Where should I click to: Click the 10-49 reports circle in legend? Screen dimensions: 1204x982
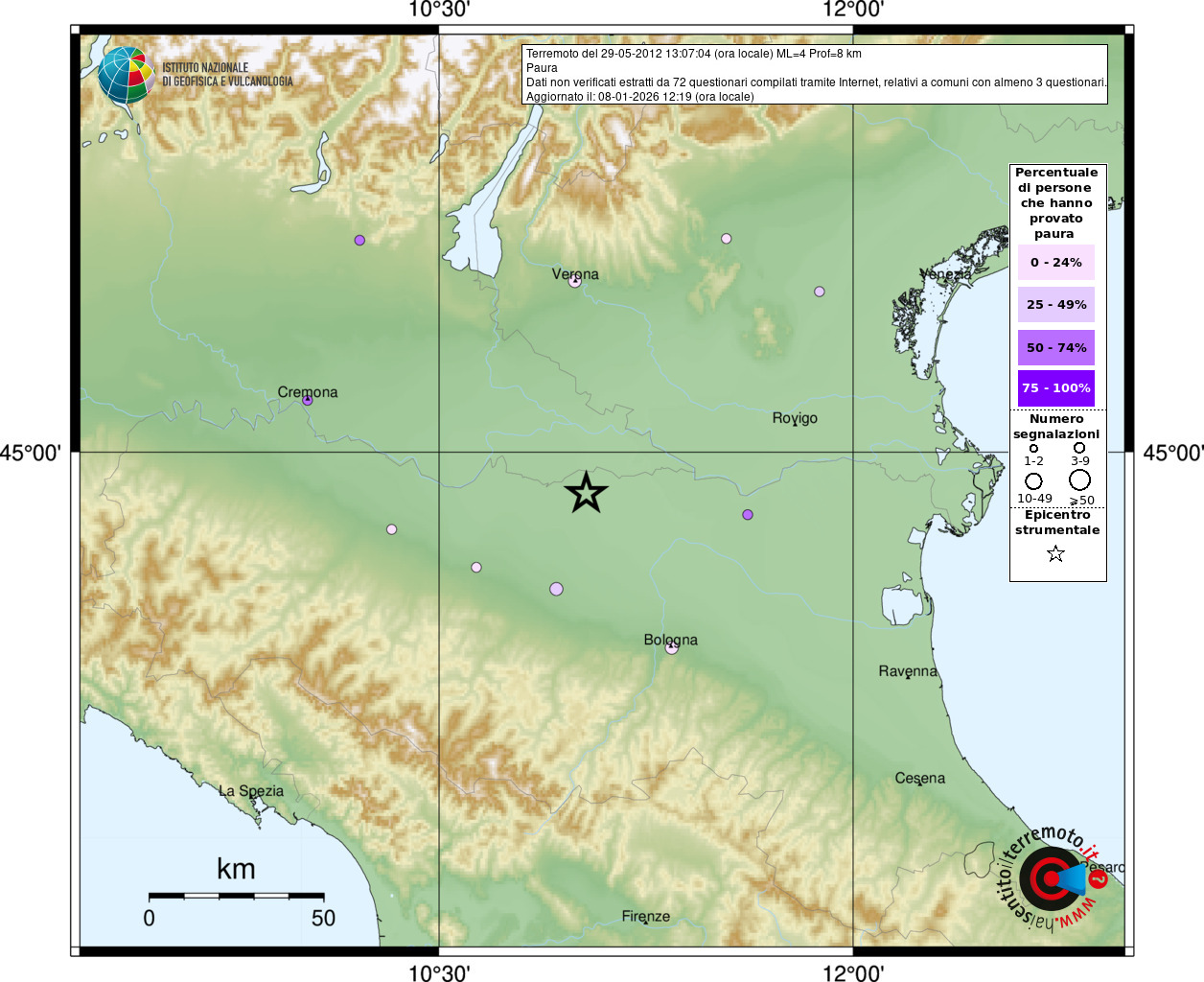pyautogui.click(x=1033, y=480)
